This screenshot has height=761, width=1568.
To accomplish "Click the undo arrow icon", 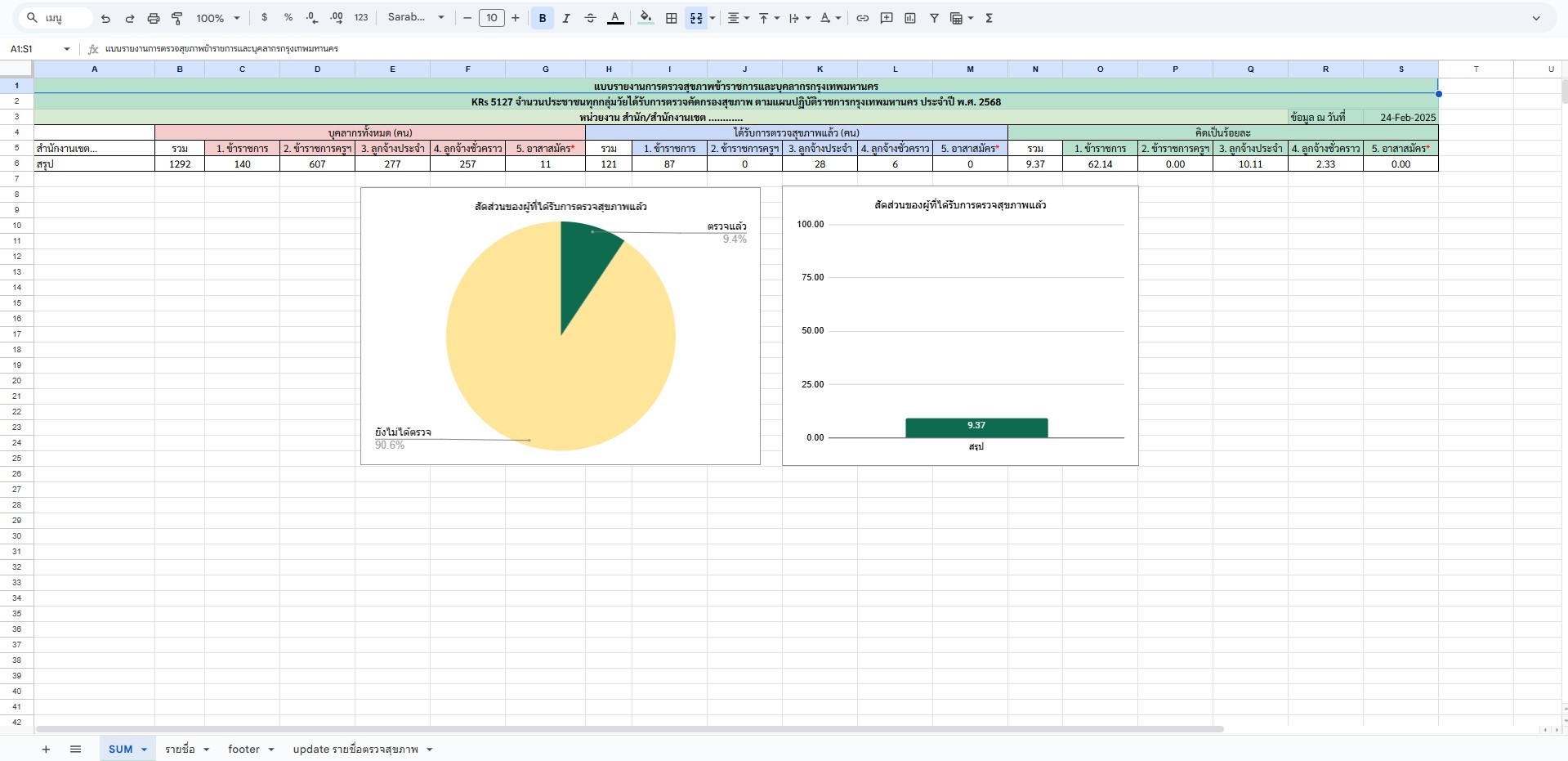I will coord(105,18).
